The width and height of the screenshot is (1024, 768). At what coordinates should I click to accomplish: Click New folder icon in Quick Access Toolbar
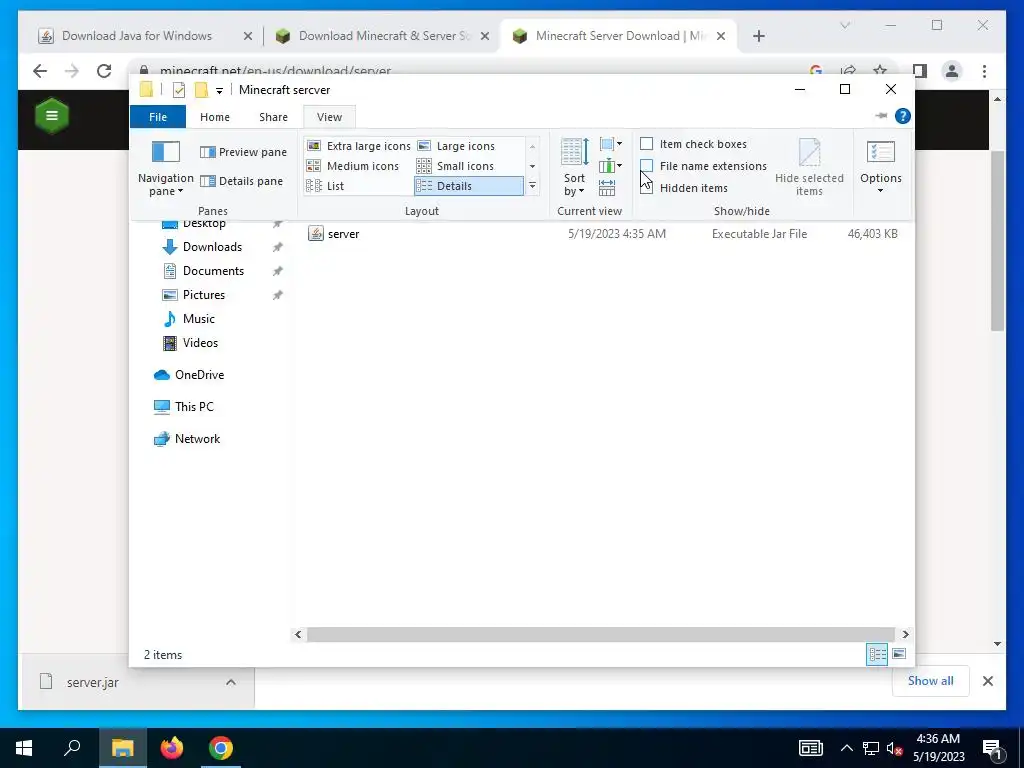[x=201, y=89]
